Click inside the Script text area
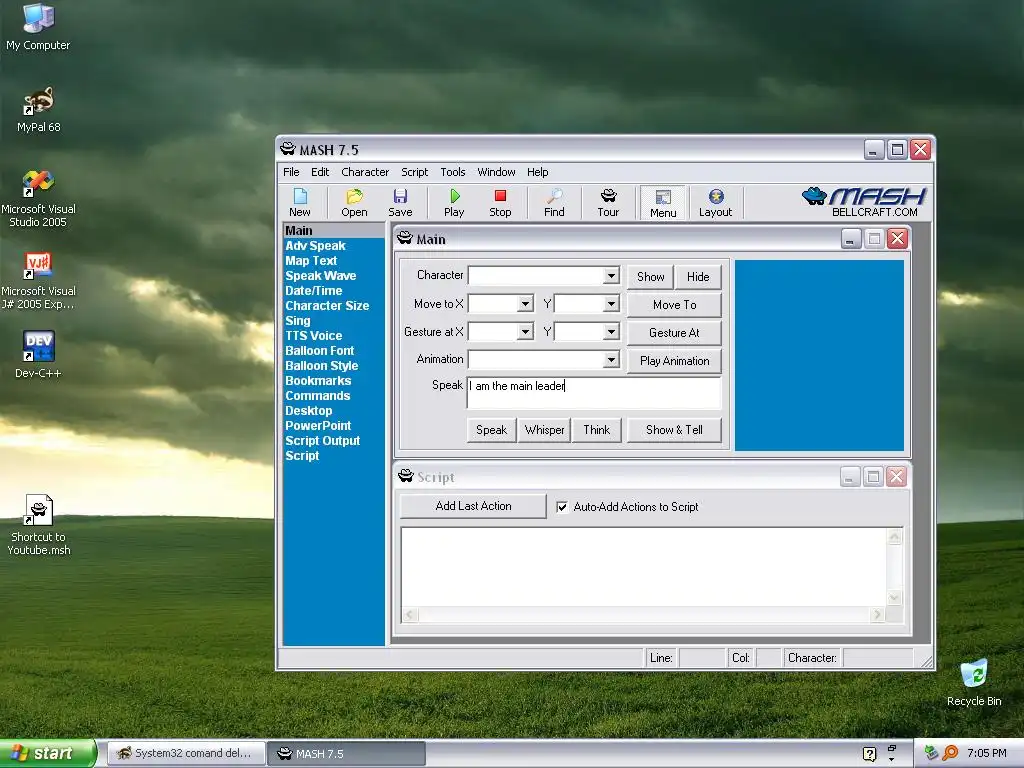Image resolution: width=1024 pixels, height=768 pixels. tap(644, 567)
